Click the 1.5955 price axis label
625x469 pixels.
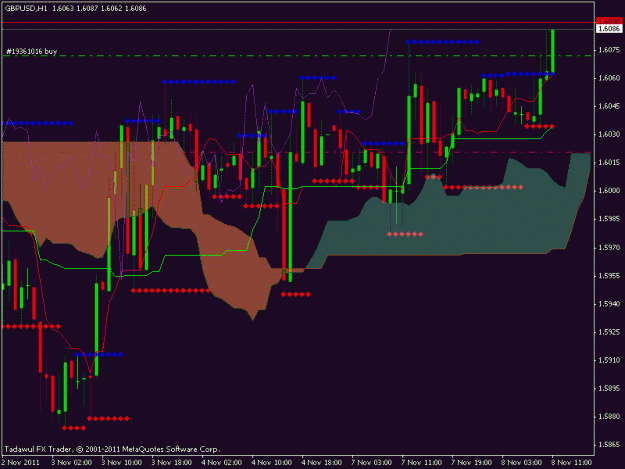(609, 276)
